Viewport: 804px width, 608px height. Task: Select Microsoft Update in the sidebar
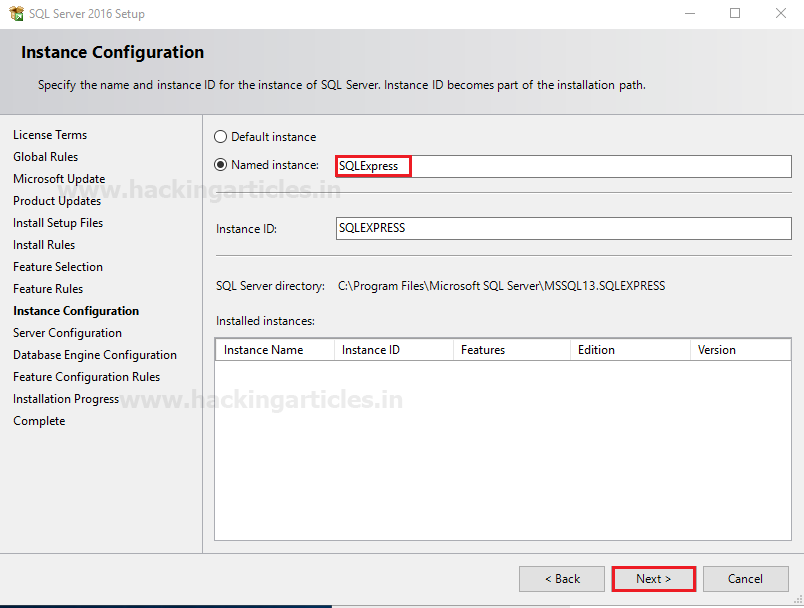tap(59, 179)
